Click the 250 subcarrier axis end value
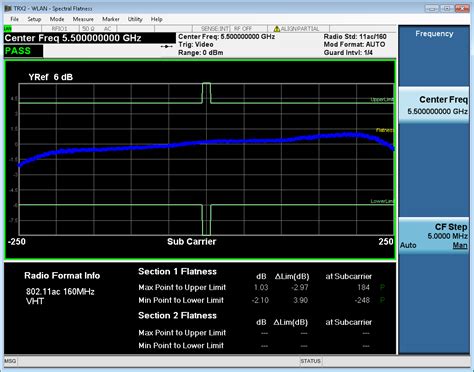 [x=386, y=242]
